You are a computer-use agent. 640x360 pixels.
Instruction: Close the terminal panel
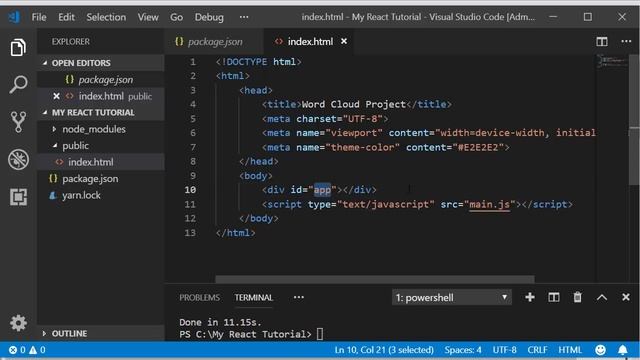(x=626, y=297)
